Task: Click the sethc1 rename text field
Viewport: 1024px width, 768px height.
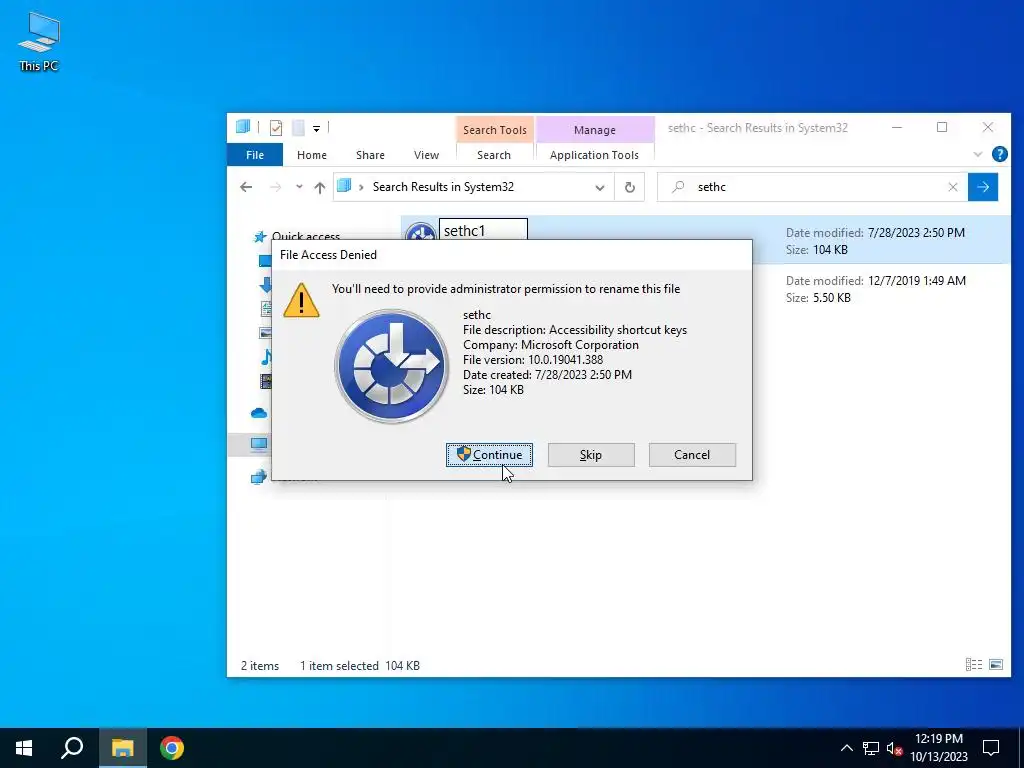Action: pos(483,231)
